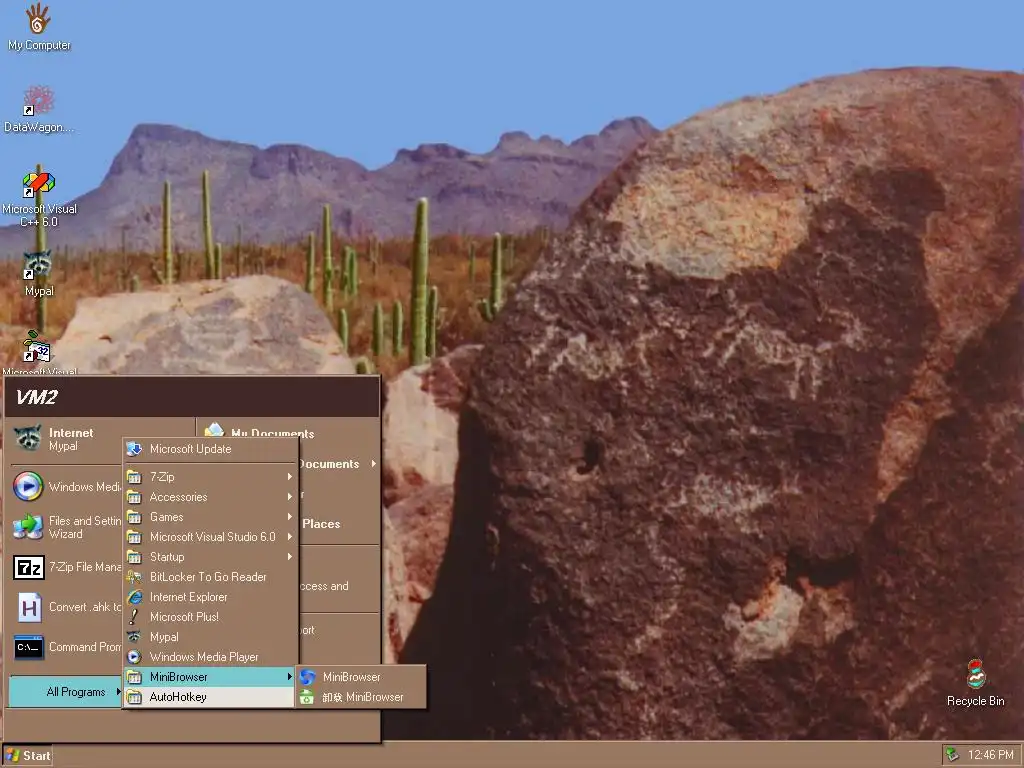The height and width of the screenshot is (768, 1024).
Task: Click AutoHotkey program group folder icon
Action: click(x=134, y=697)
